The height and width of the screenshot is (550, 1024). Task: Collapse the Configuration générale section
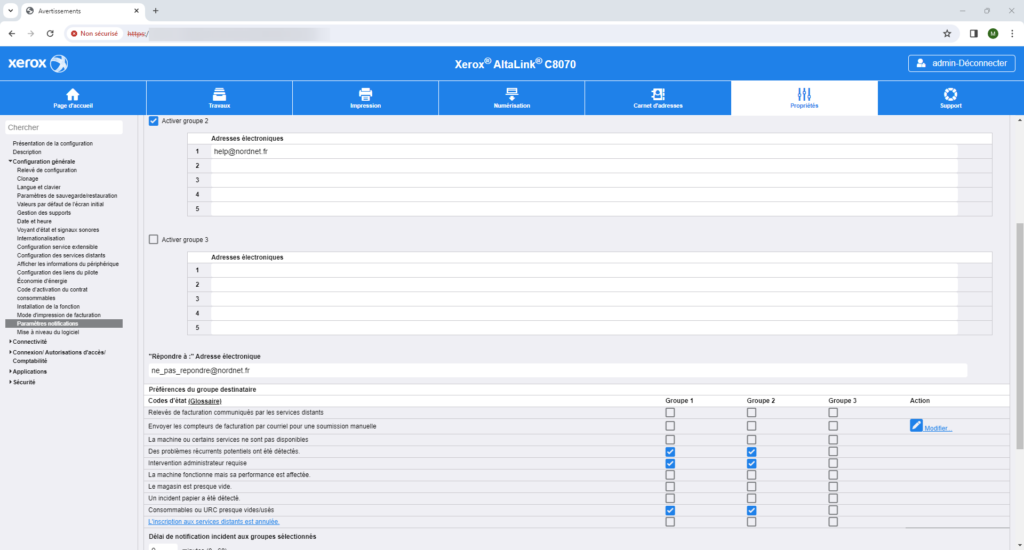tap(11, 161)
